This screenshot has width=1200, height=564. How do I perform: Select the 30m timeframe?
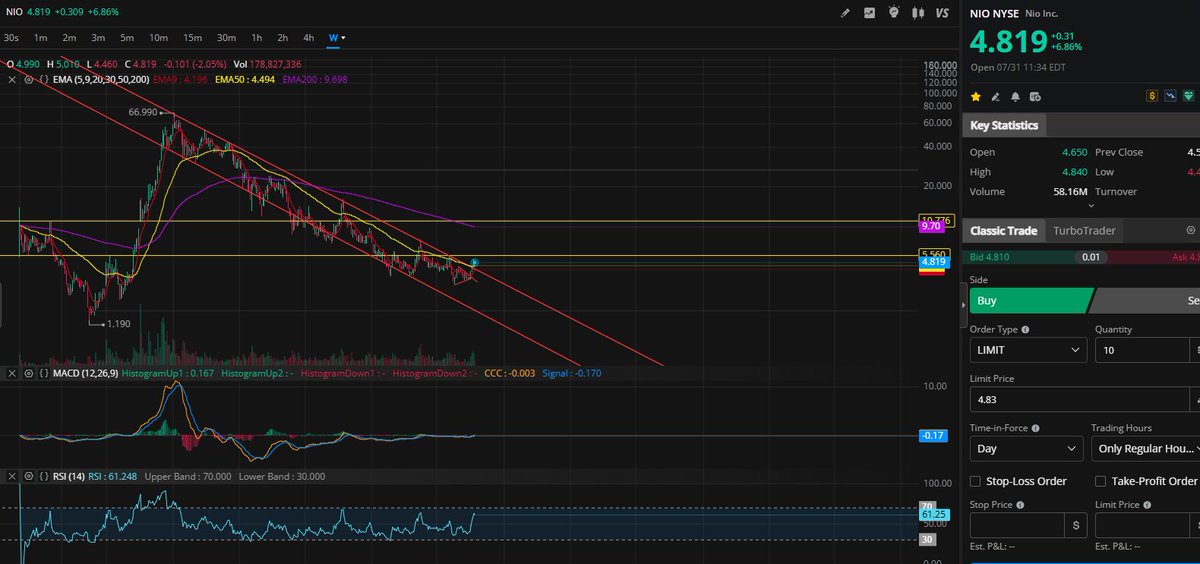(226, 38)
